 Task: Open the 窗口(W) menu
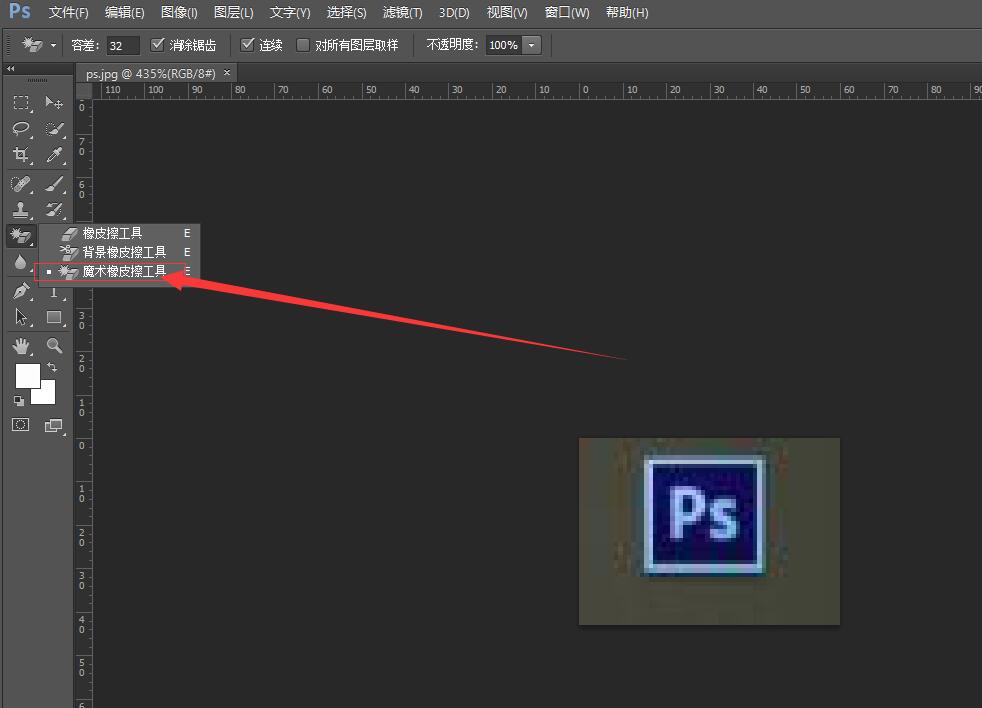567,13
